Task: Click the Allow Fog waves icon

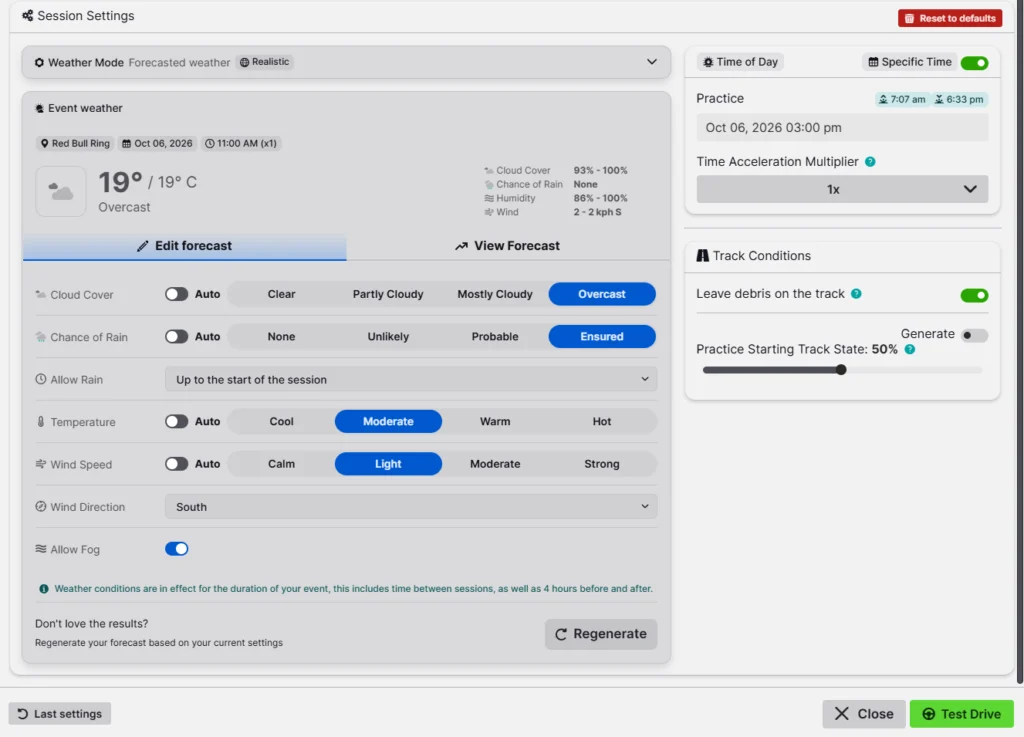Action: pos(40,549)
